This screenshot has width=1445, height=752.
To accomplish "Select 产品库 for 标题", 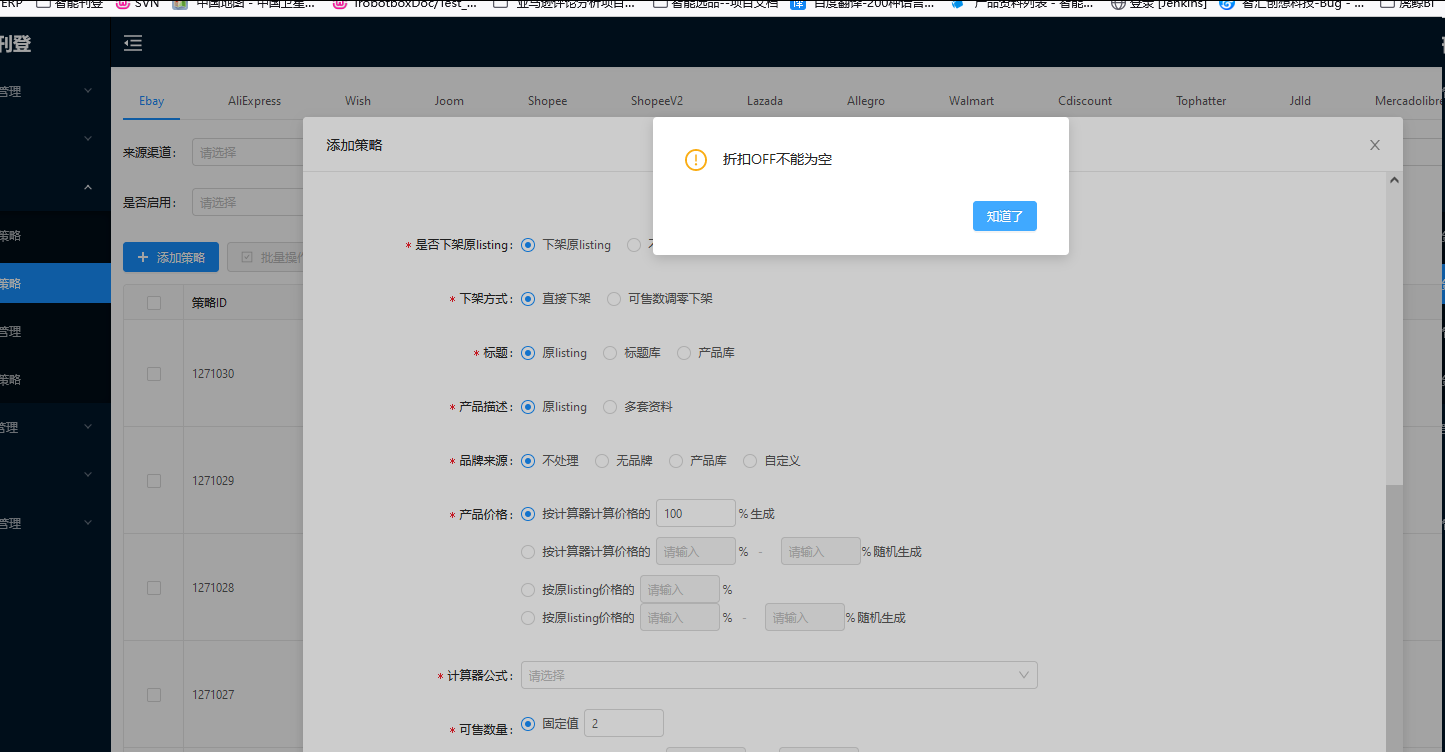I will (684, 353).
